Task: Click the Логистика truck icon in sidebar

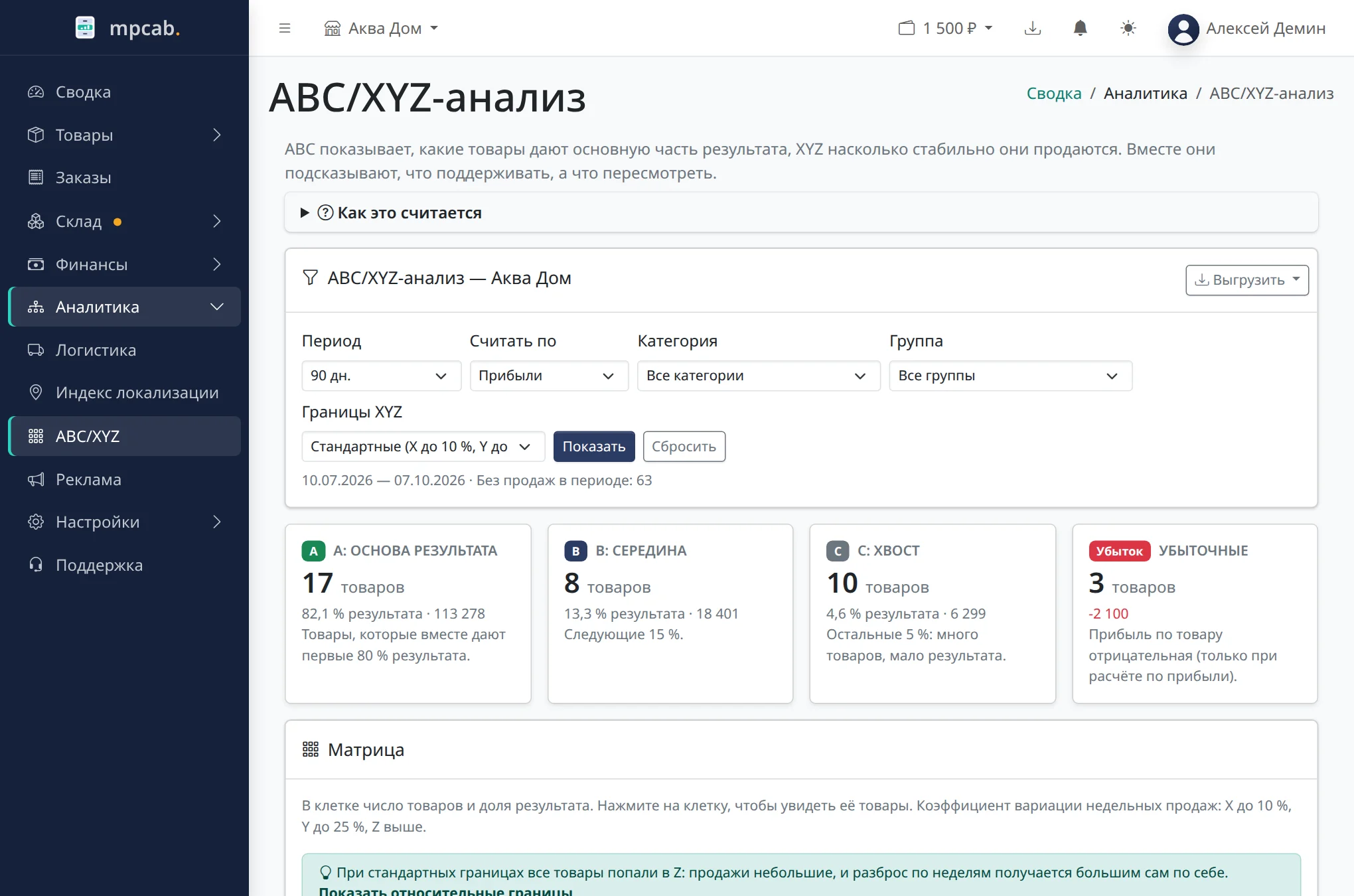Action: tap(36, 350)
